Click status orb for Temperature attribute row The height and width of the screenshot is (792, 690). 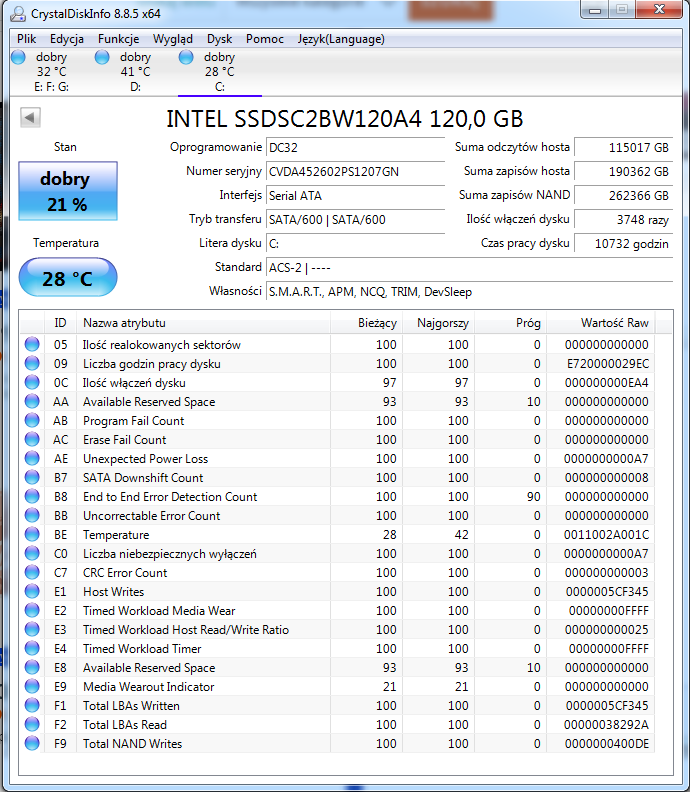[32, 534]
